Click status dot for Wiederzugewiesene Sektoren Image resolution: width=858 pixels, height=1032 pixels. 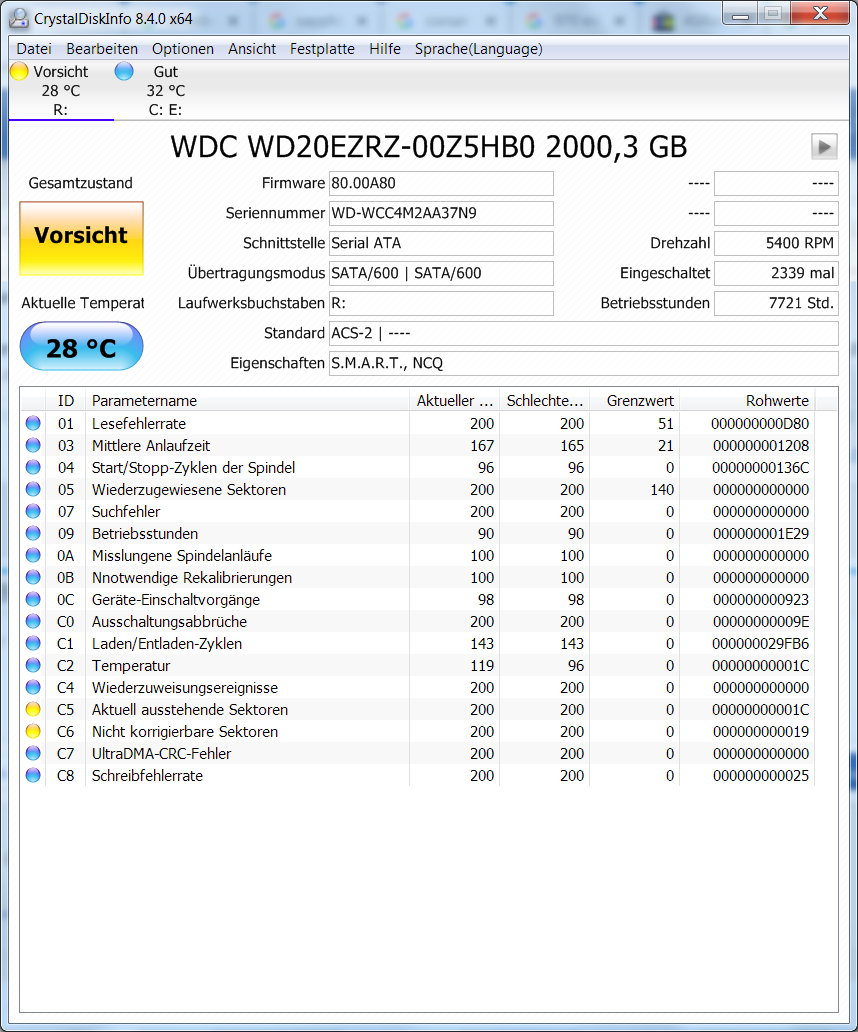[33, 490]
